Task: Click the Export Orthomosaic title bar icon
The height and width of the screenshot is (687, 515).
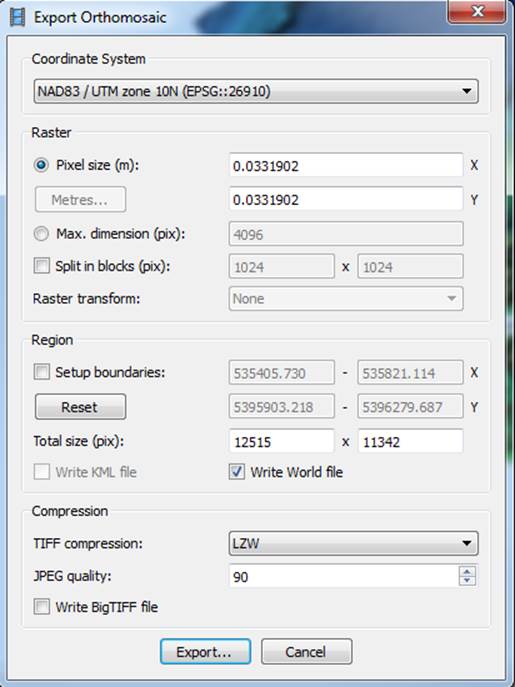Action: tap(17, 18)
